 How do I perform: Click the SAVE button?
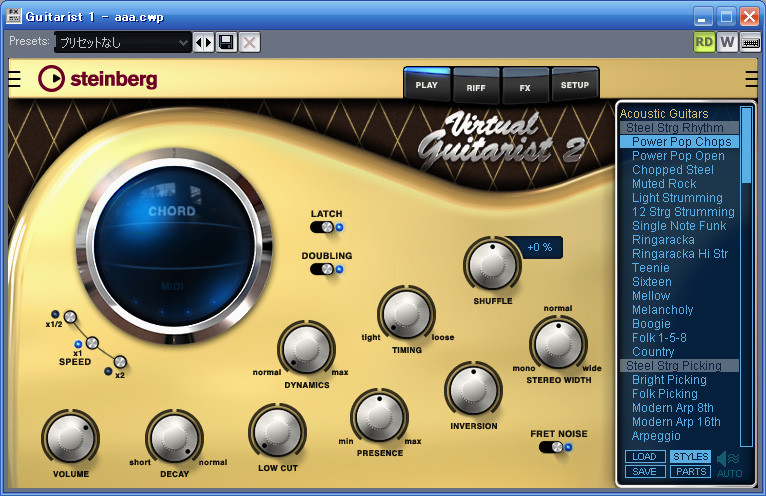tap(645, 472)
